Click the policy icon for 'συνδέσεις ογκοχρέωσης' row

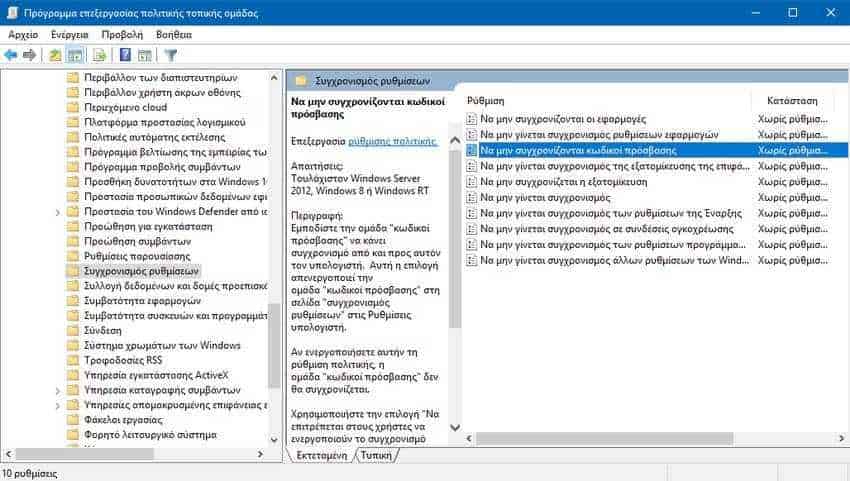pyautogui.click(x=472, y=229)
